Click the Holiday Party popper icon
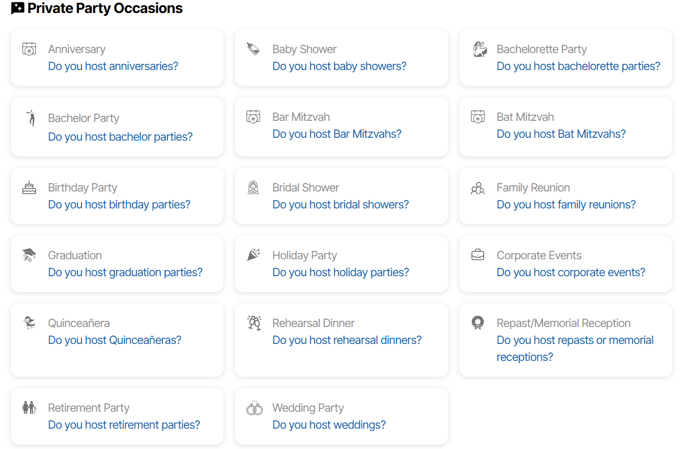The image size is (688, 449). [x=253, y=255]
